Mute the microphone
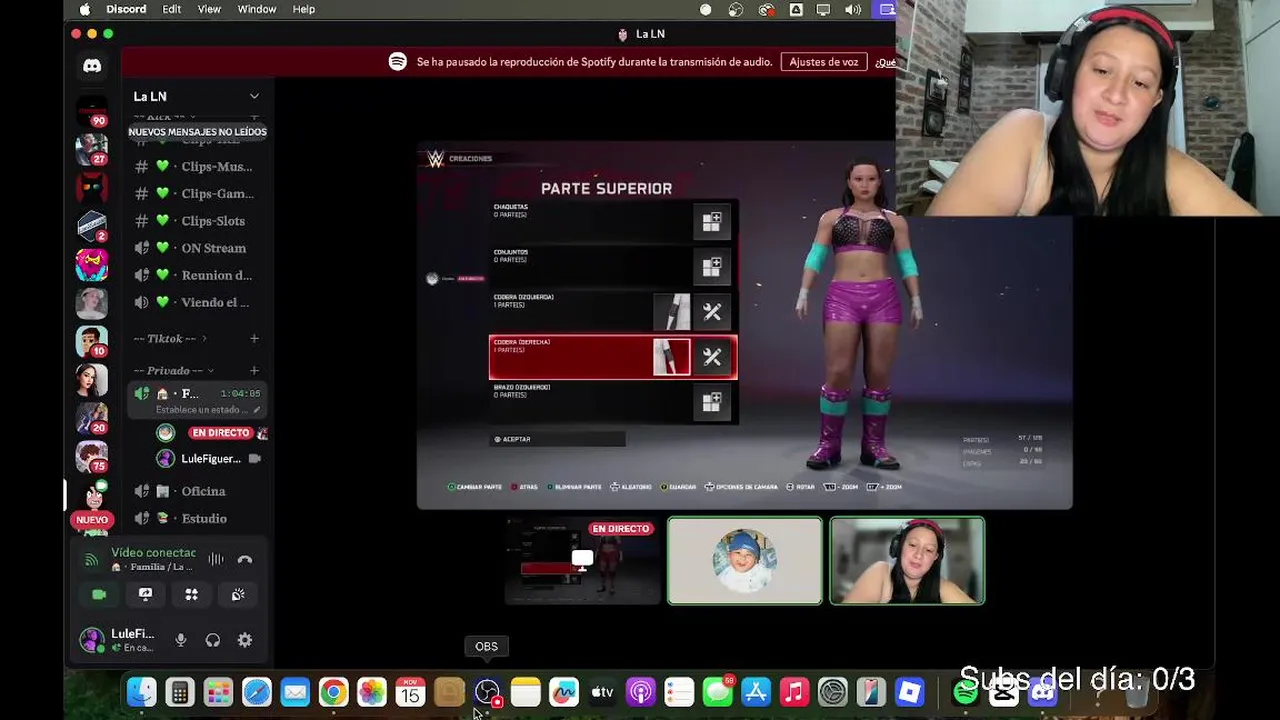Screen dimensions: 1280x720 [181, 640]
